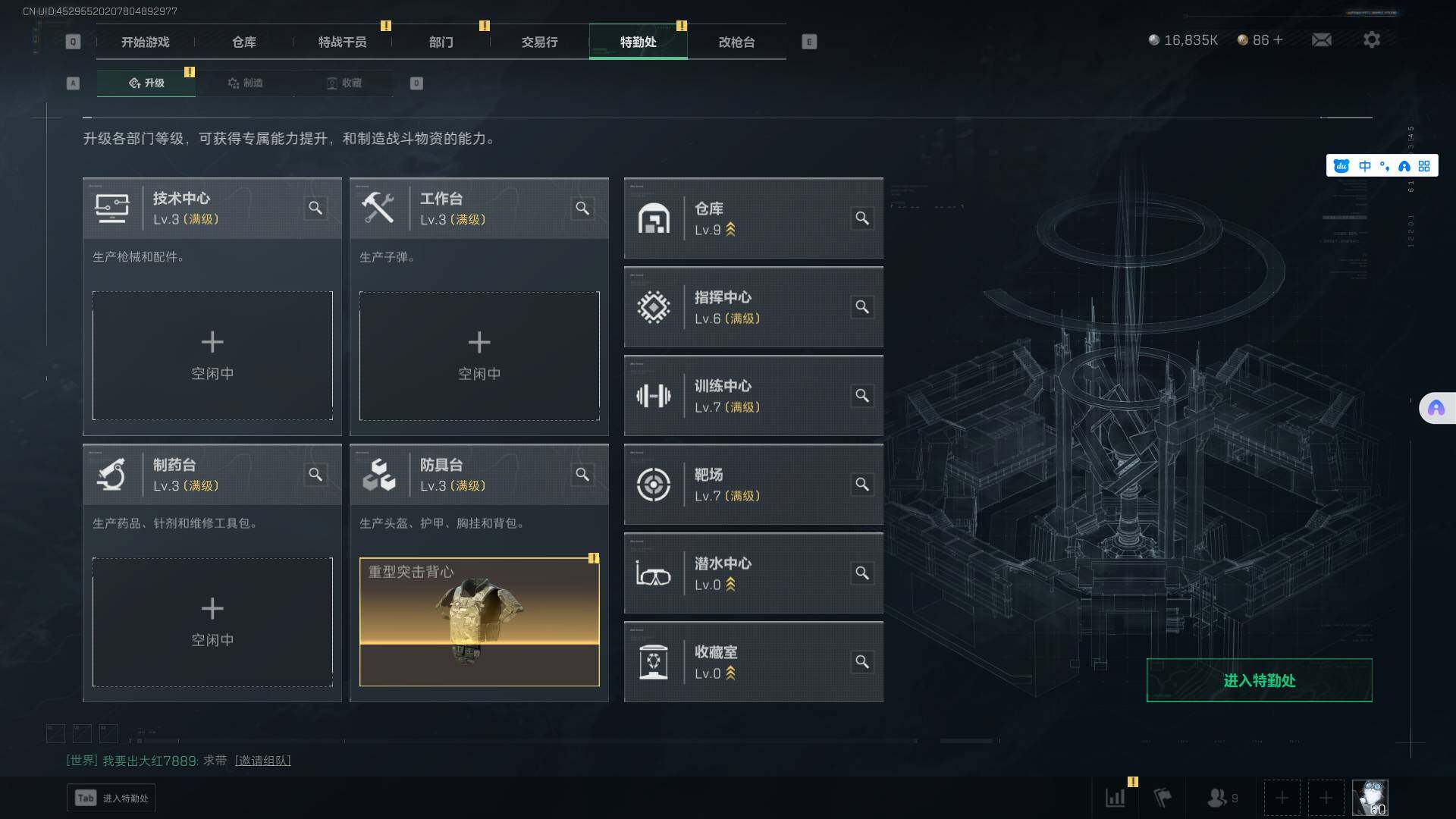Screen dimensions: 1456x819
Task: Open the mail envelope icon
Action: coord(1322,39)
